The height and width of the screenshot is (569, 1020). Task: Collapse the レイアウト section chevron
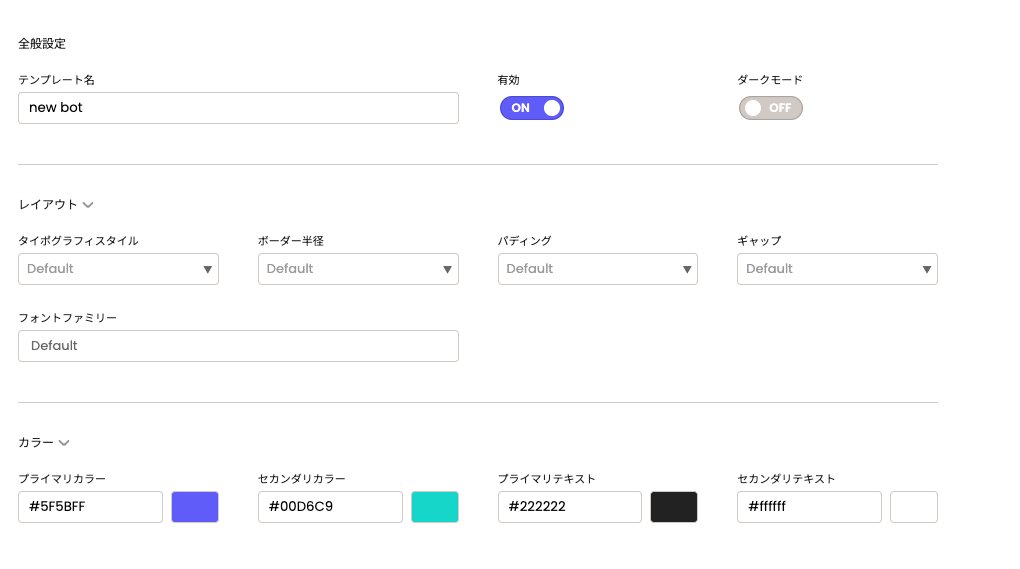(88, 205)
